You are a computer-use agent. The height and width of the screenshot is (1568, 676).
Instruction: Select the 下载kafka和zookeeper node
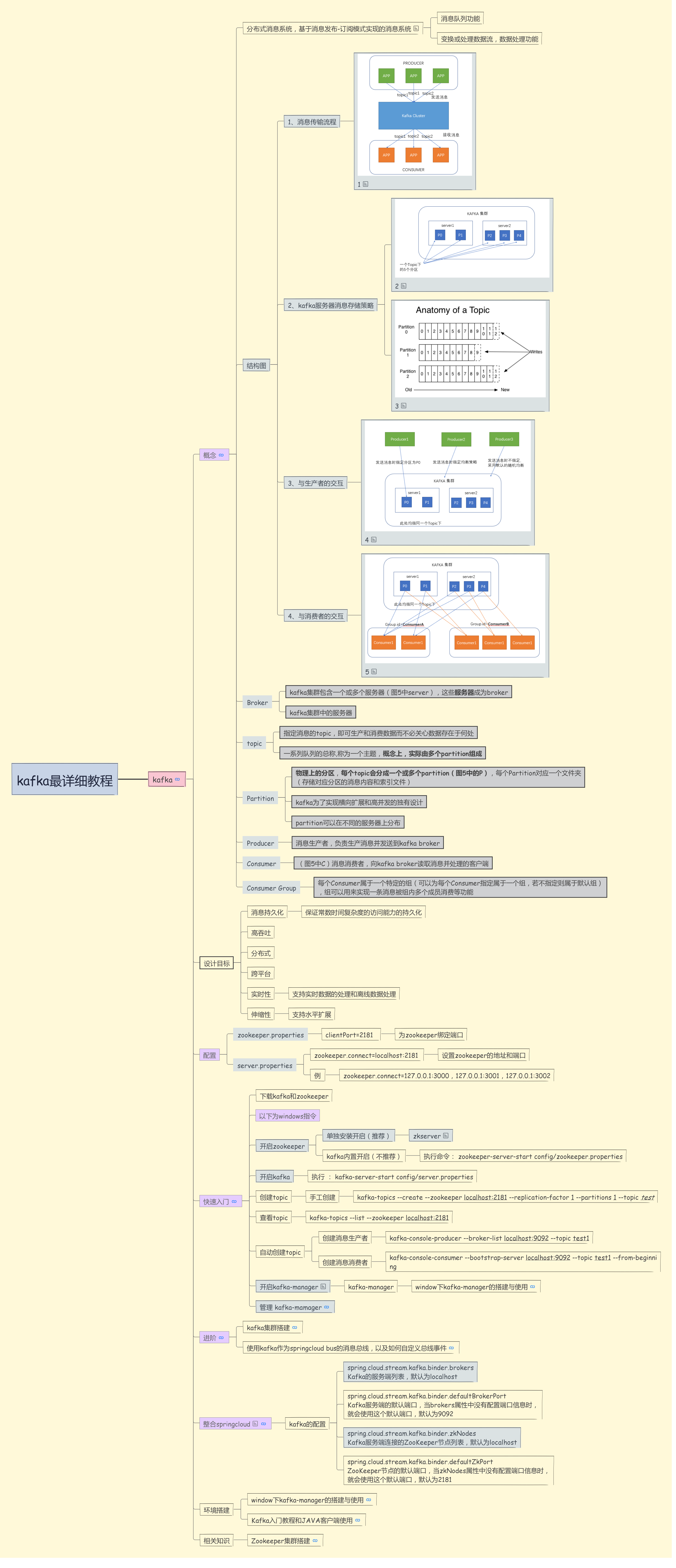tap(296, 1102)
